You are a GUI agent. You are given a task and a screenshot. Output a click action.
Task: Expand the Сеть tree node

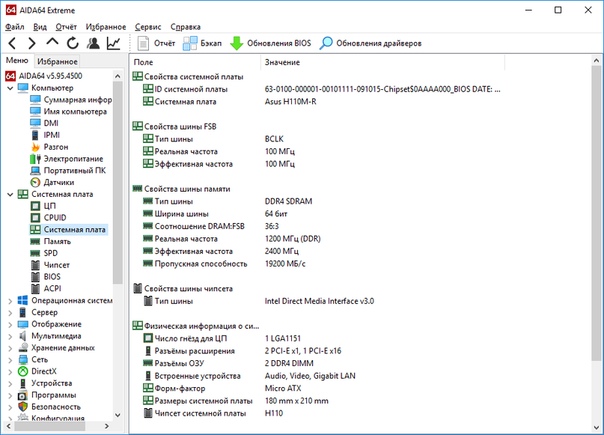click(x=10, y=360)
